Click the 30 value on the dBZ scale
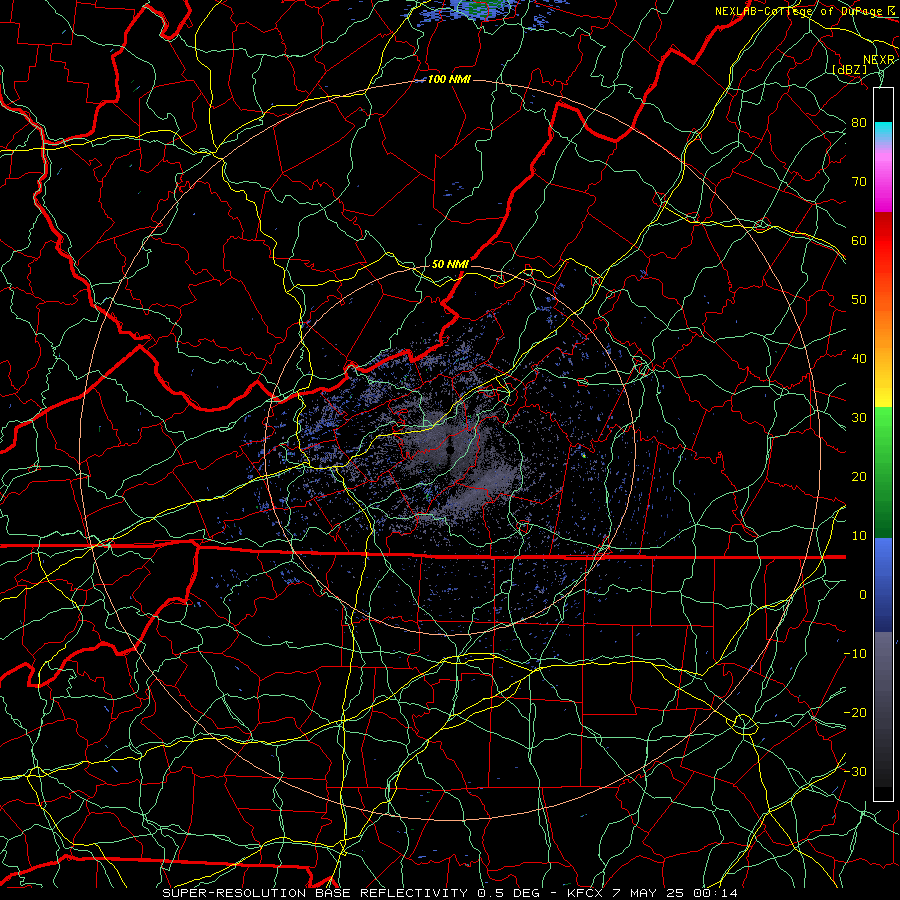 (859, 418)
